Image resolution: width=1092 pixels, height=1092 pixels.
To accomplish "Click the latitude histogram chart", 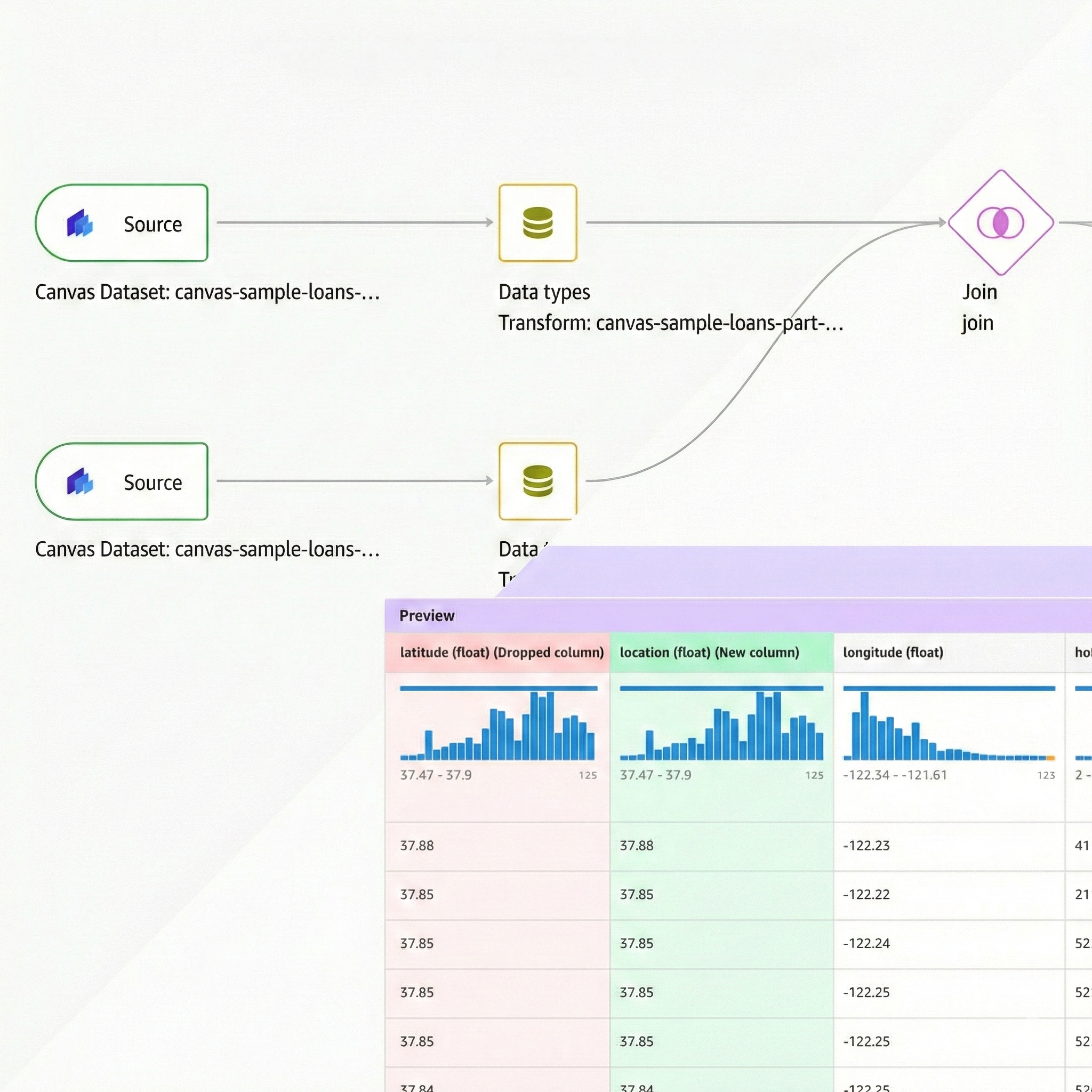I will click(498, 723).
